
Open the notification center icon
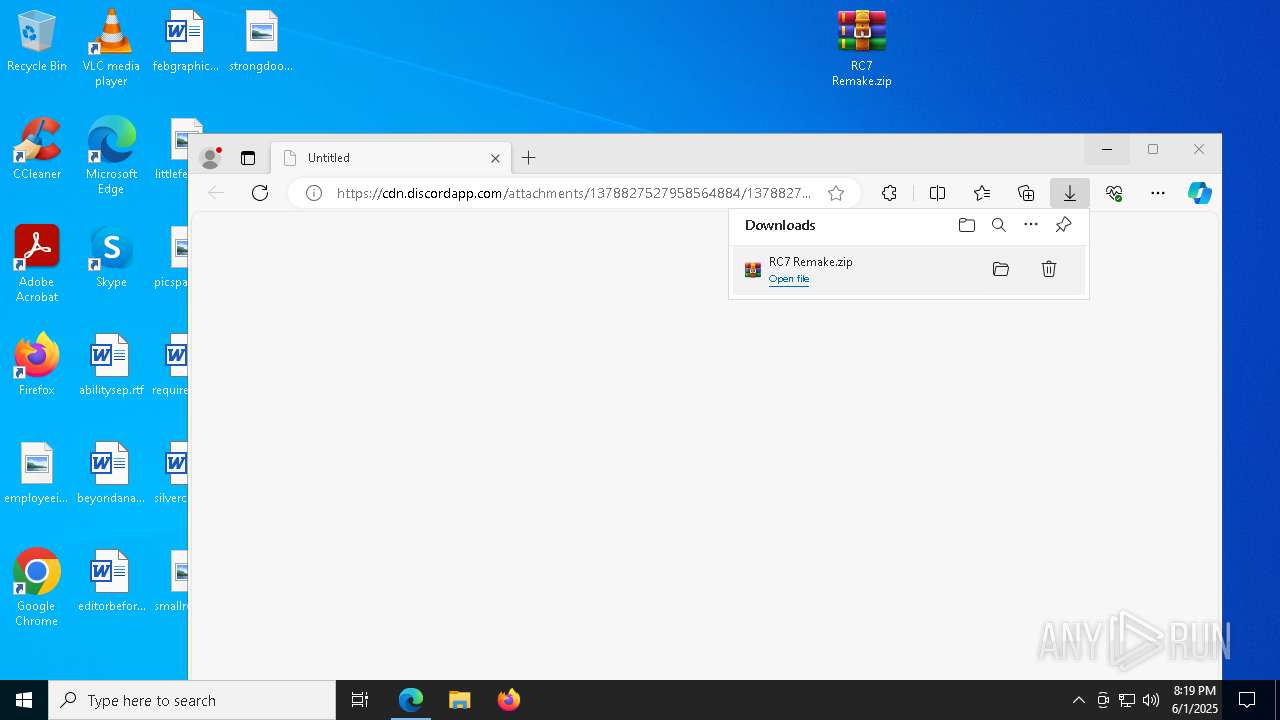[1247, 700]
